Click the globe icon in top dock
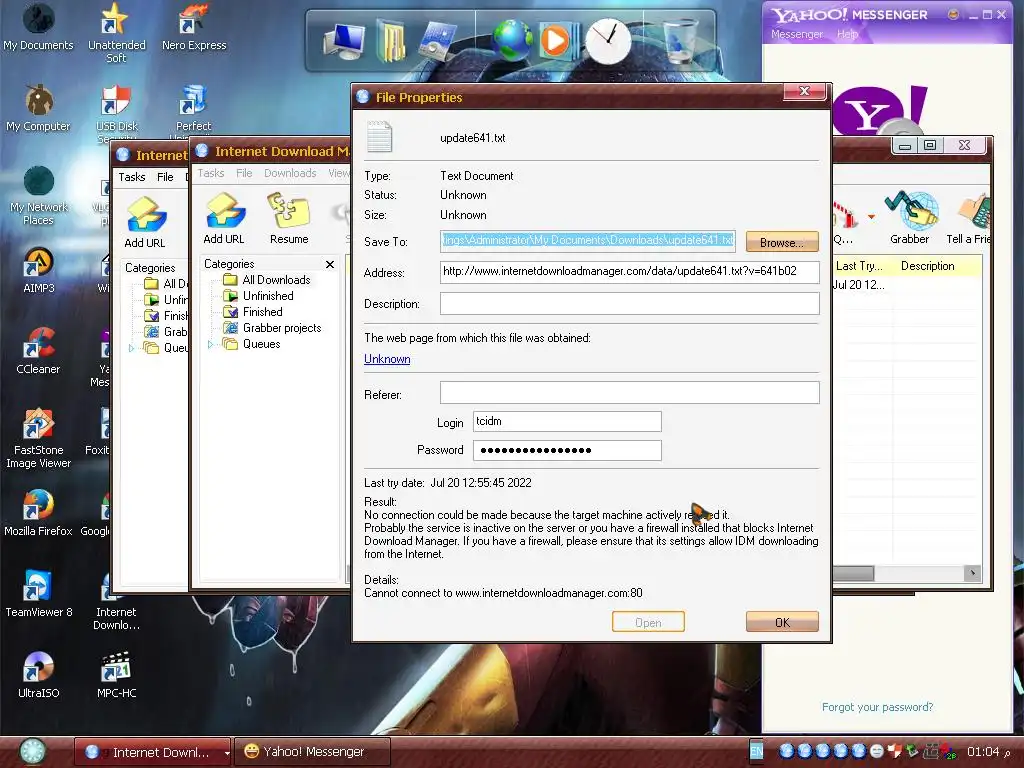1024x768 pixels. click(512, 40)
